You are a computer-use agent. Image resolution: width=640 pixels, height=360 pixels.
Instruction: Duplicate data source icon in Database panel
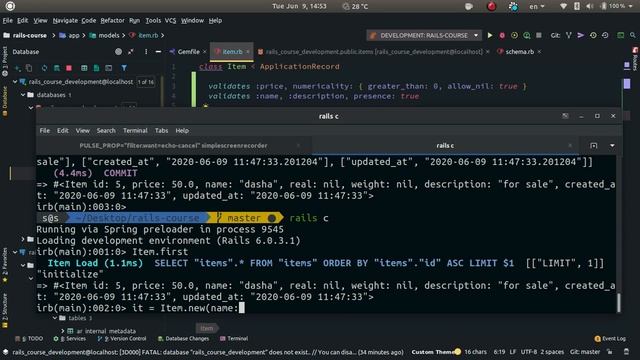click(x=29, y=68)
